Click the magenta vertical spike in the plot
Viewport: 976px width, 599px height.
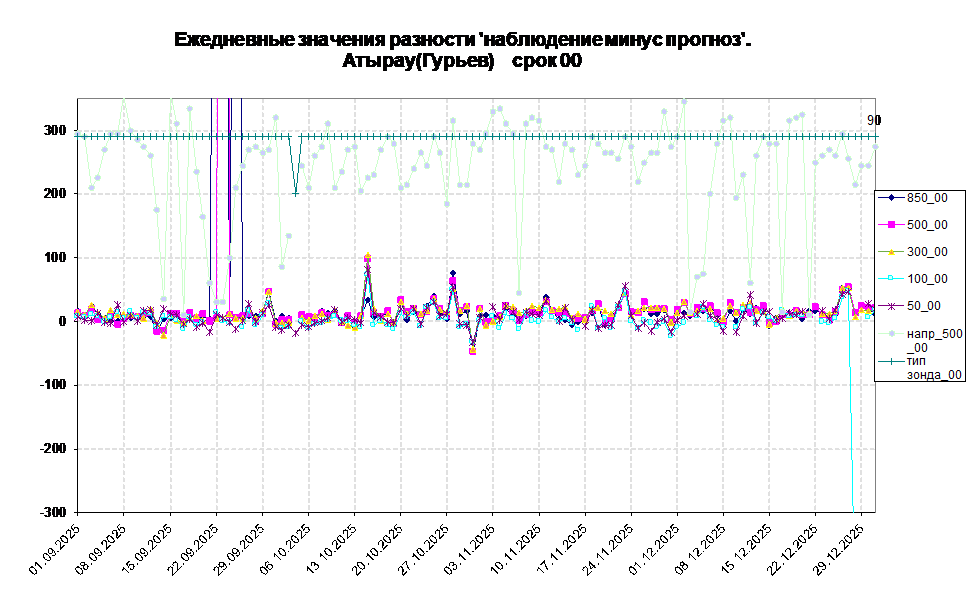click(x=216, y=200)
